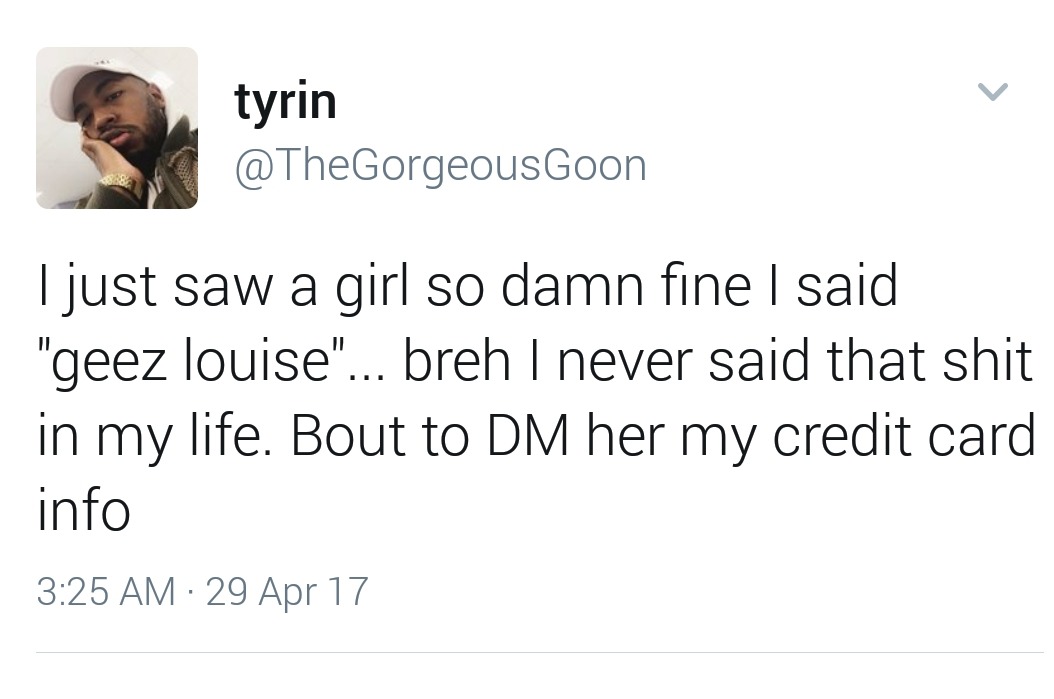Visit the @TheGorgeousGoon handle

[440, 165]
